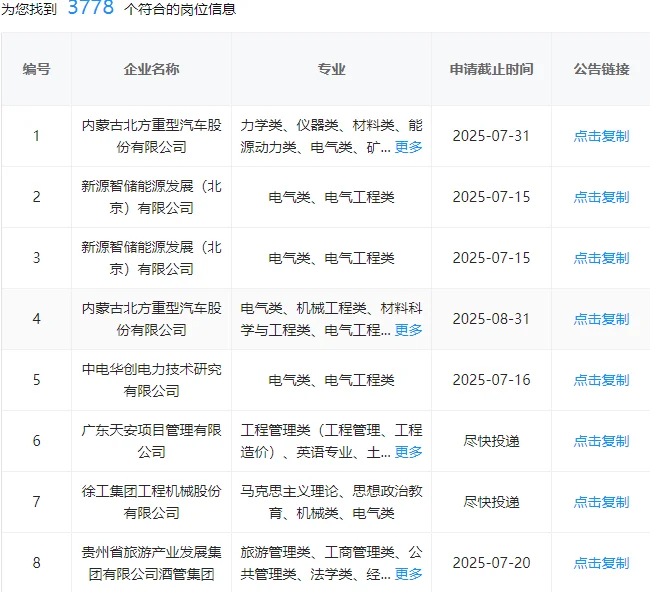Viewport: 650px width, 592px height.
Task: Expand 更多 majors in row 8
Action: (x=408, y=574)
